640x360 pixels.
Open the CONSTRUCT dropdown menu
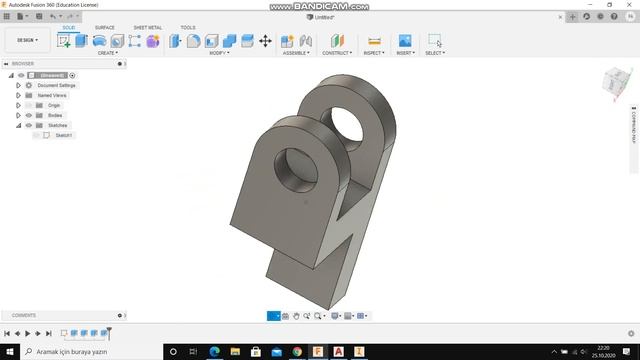[x=337, y=53]
